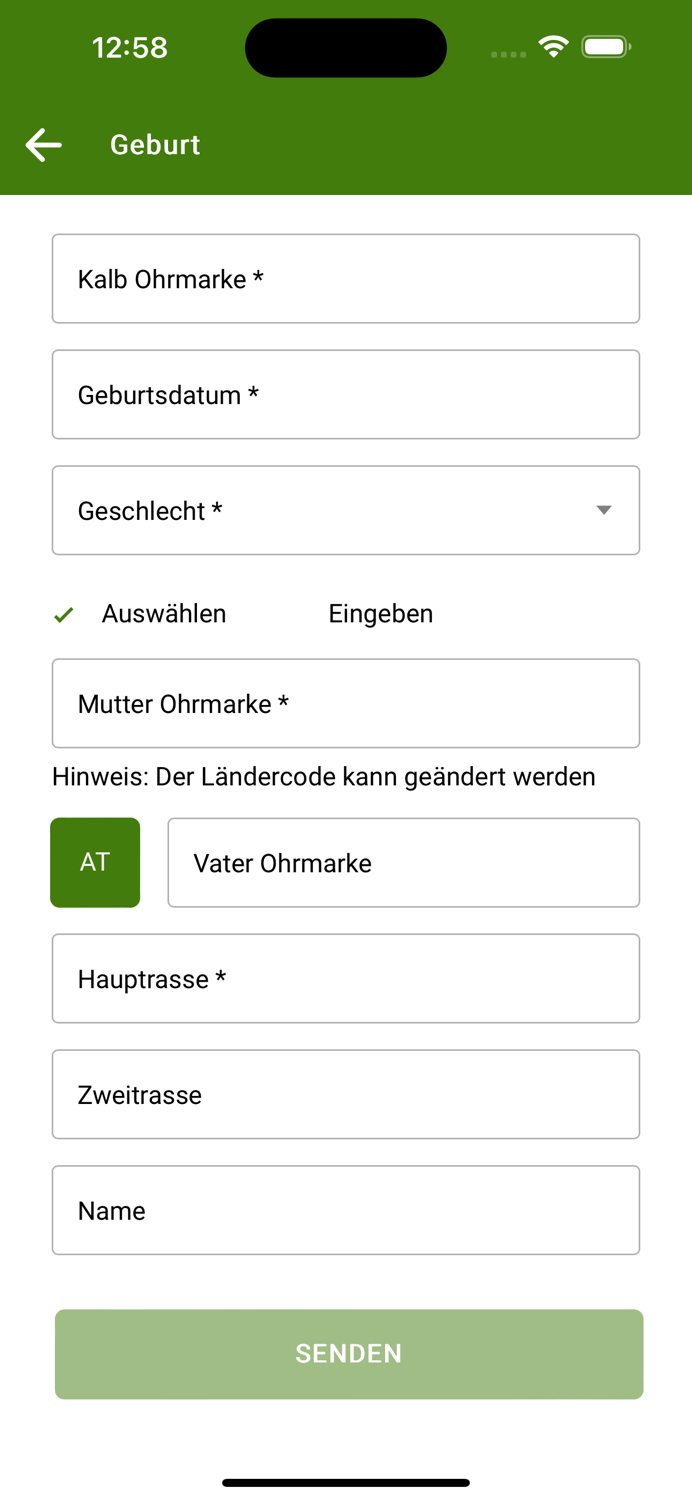Open the country code selector

[x=95, y=862]
